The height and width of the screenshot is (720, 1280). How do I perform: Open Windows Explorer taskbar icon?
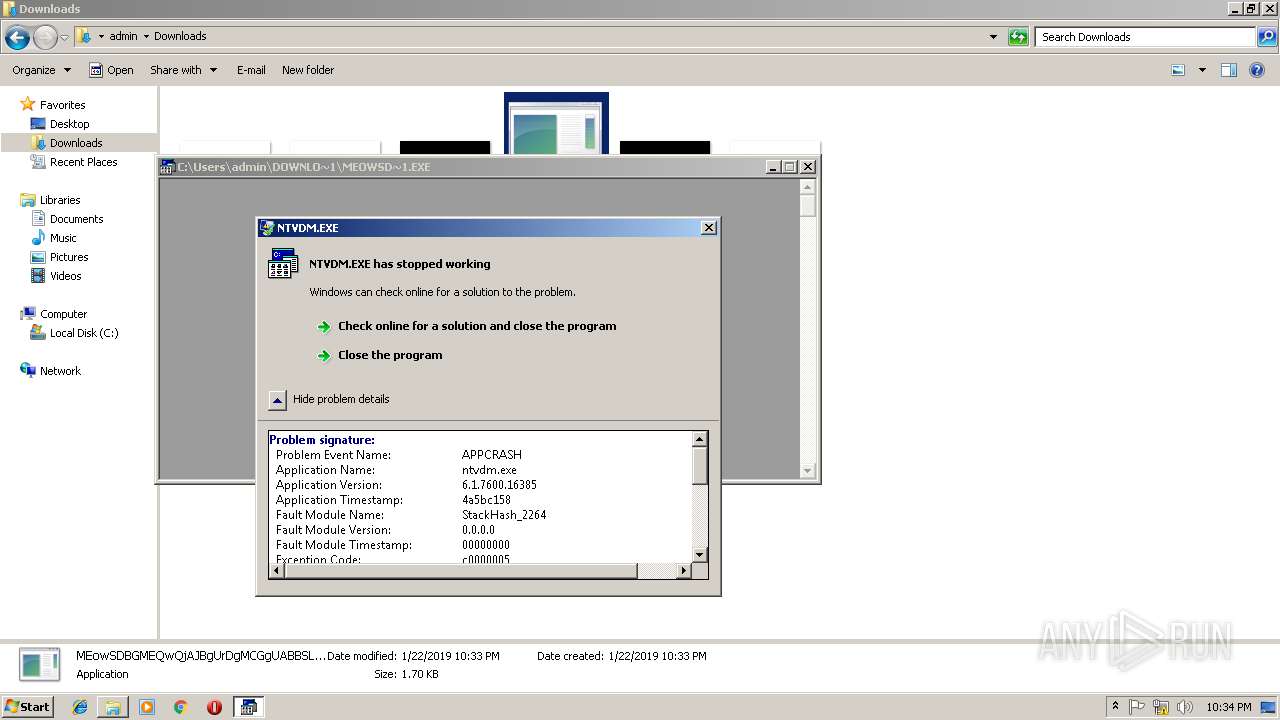113,707
